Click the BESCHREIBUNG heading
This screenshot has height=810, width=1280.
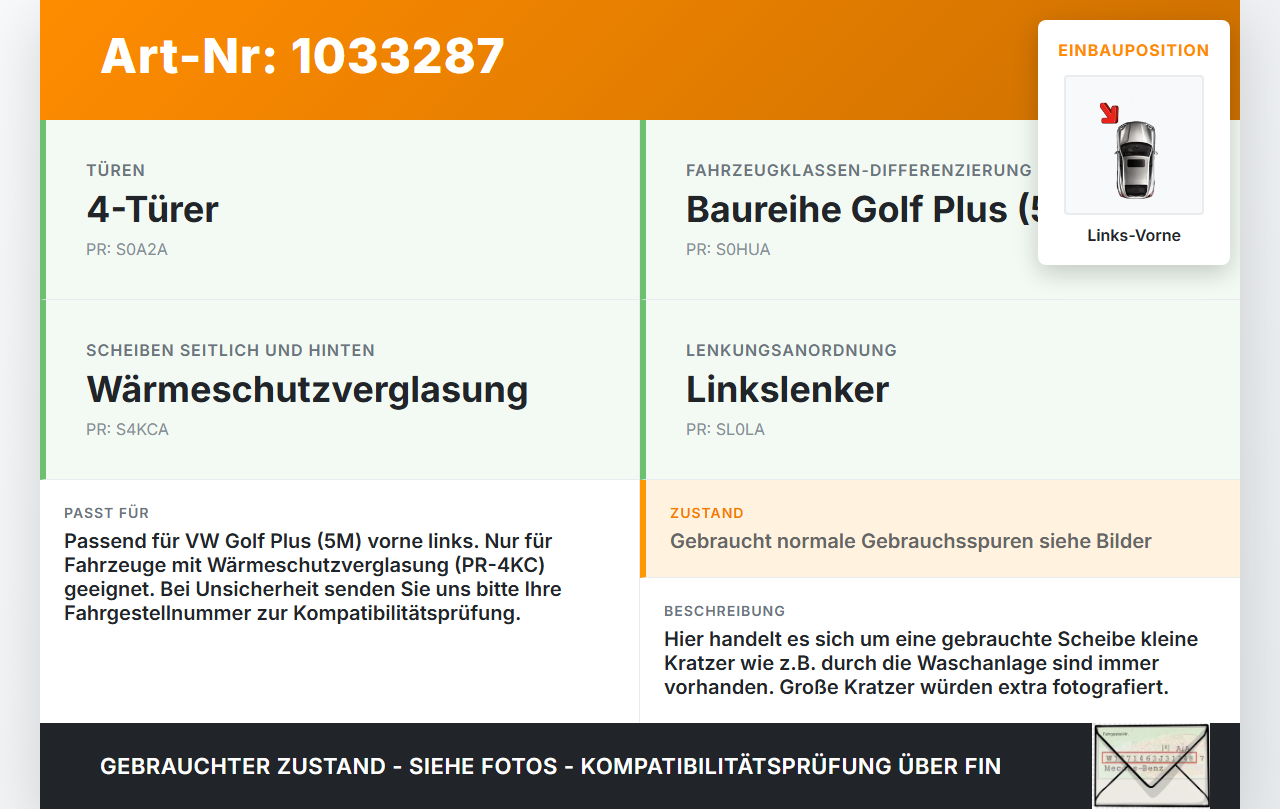tap(725, 611)
